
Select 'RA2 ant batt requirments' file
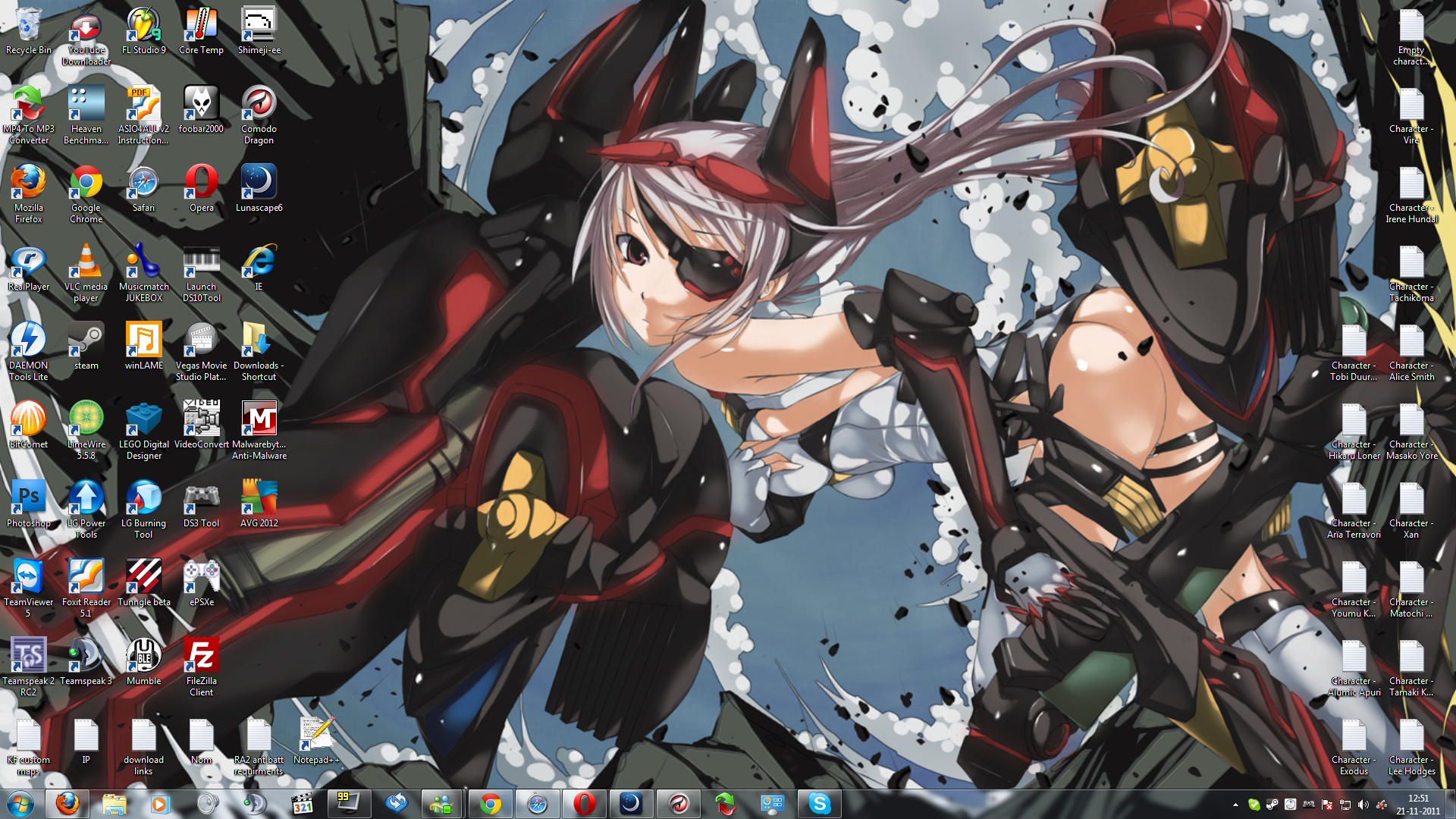point(259,746)
